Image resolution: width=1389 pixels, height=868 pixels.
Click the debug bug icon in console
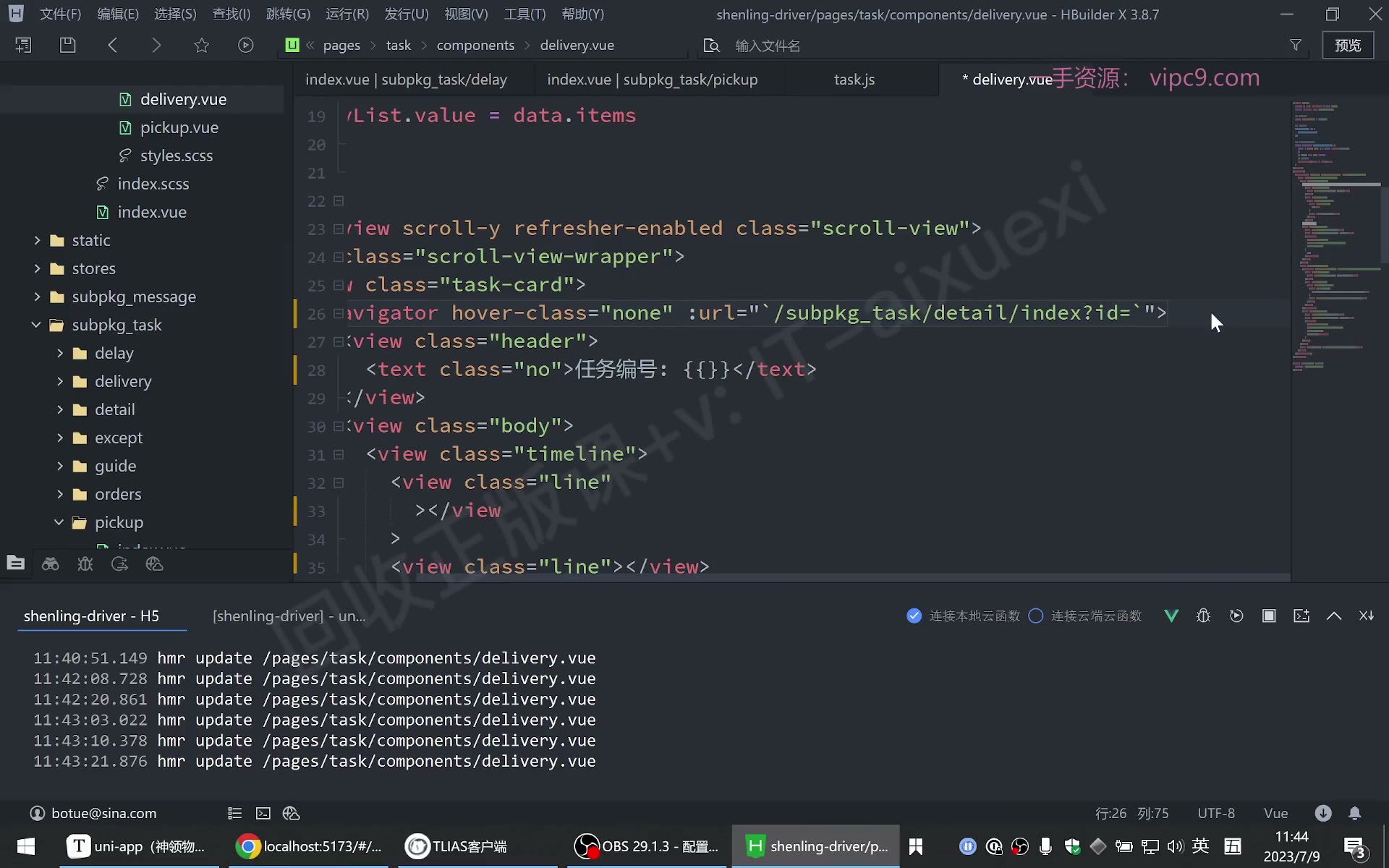(1204, 616)
